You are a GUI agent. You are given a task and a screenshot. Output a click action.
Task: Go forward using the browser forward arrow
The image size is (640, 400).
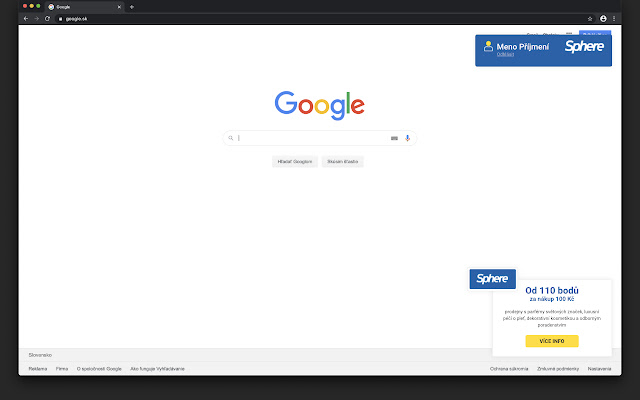pos(36,19)
